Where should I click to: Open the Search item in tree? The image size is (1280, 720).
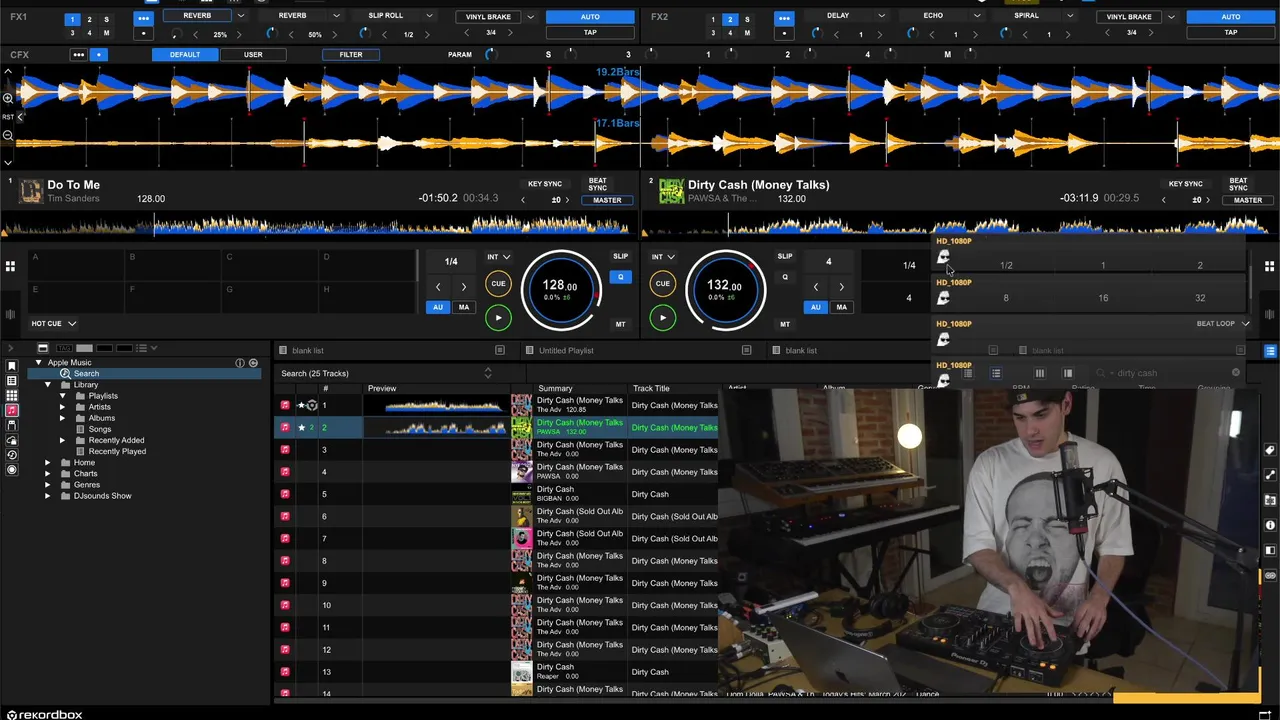[x=86, y=374]
